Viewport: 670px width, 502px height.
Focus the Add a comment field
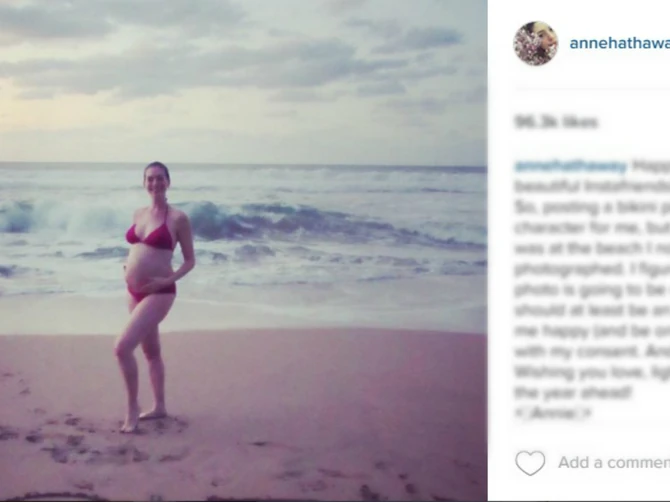coord(614,462)
